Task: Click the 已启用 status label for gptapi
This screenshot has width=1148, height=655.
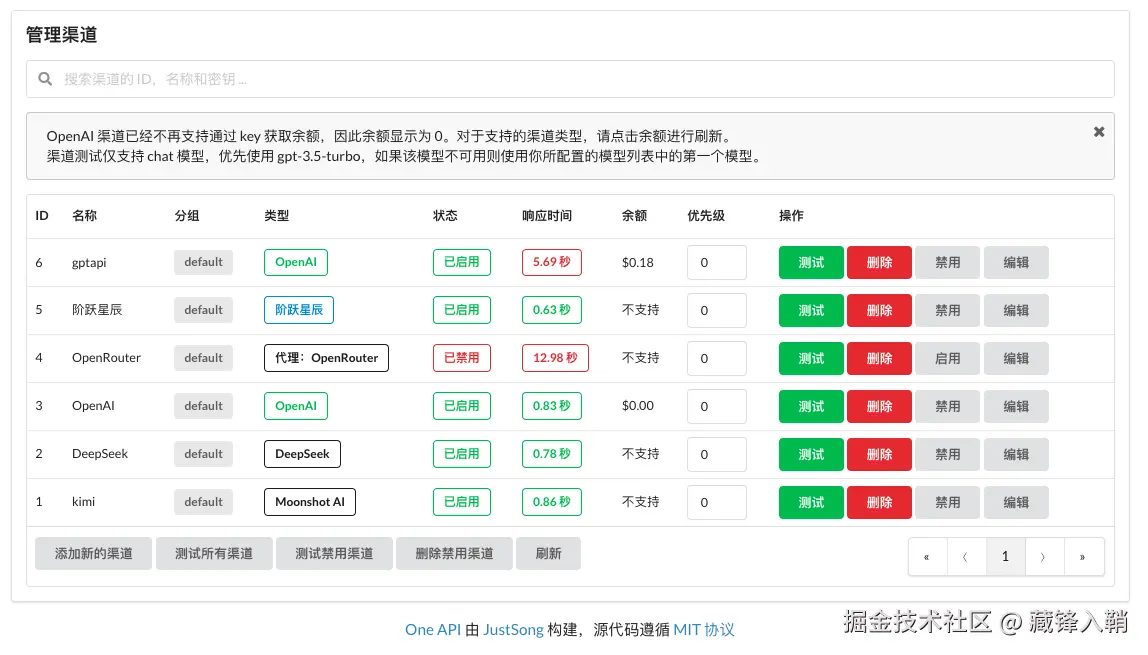Action: [461, 262]
